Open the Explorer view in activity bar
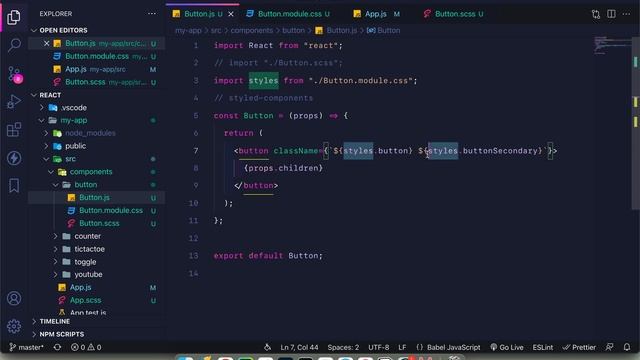Viewport: 640px width, 360px height. pyautogui.click(x=14, y=17)
